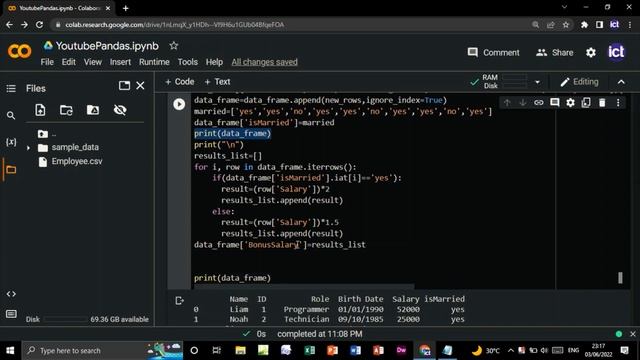The height and width of the screenshot is (360, 640).
Task: Open Excel from the taskbar
Action: (x=309, y=350)
